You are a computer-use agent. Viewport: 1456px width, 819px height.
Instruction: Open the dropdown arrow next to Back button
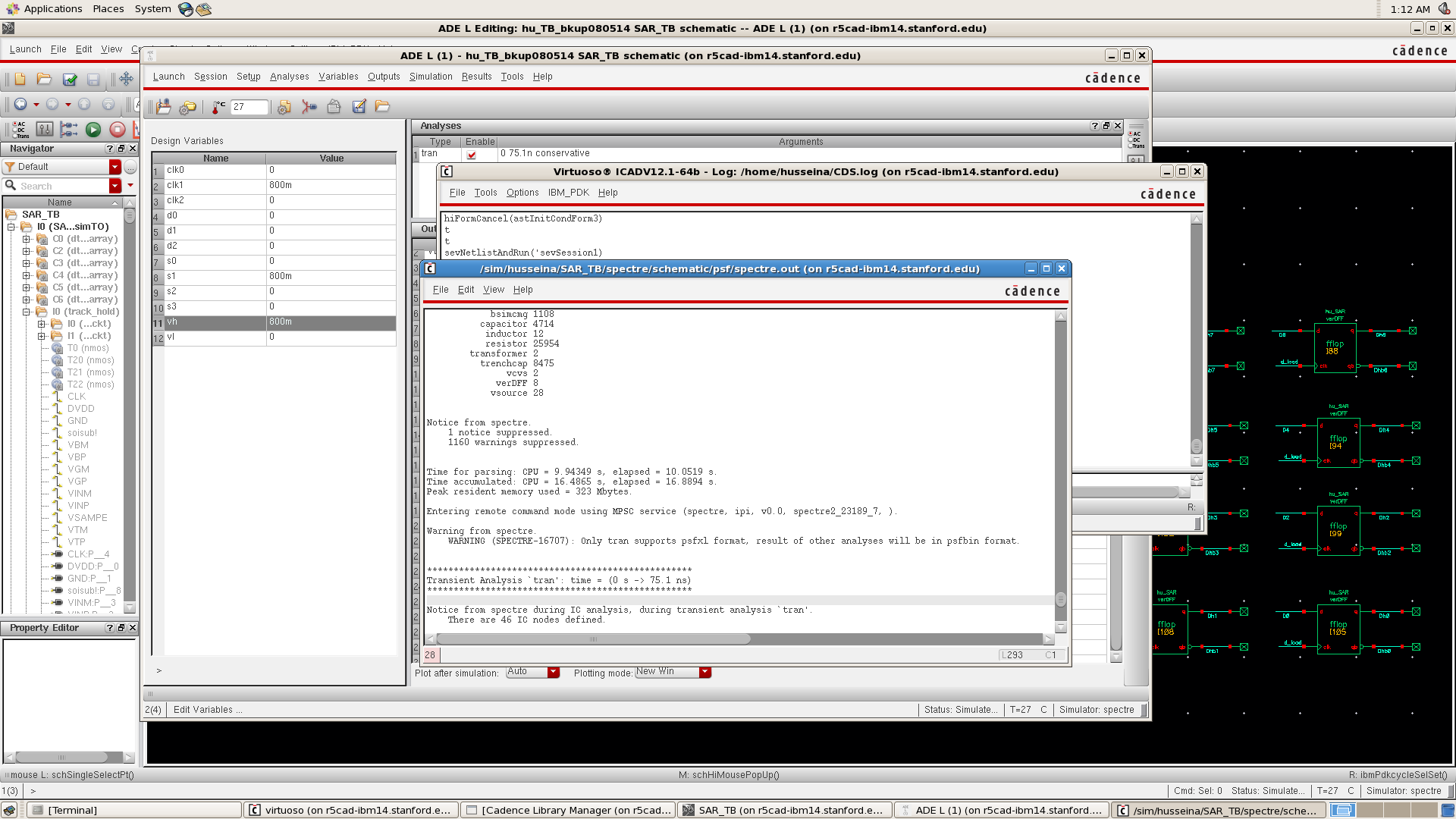[36, 105]
